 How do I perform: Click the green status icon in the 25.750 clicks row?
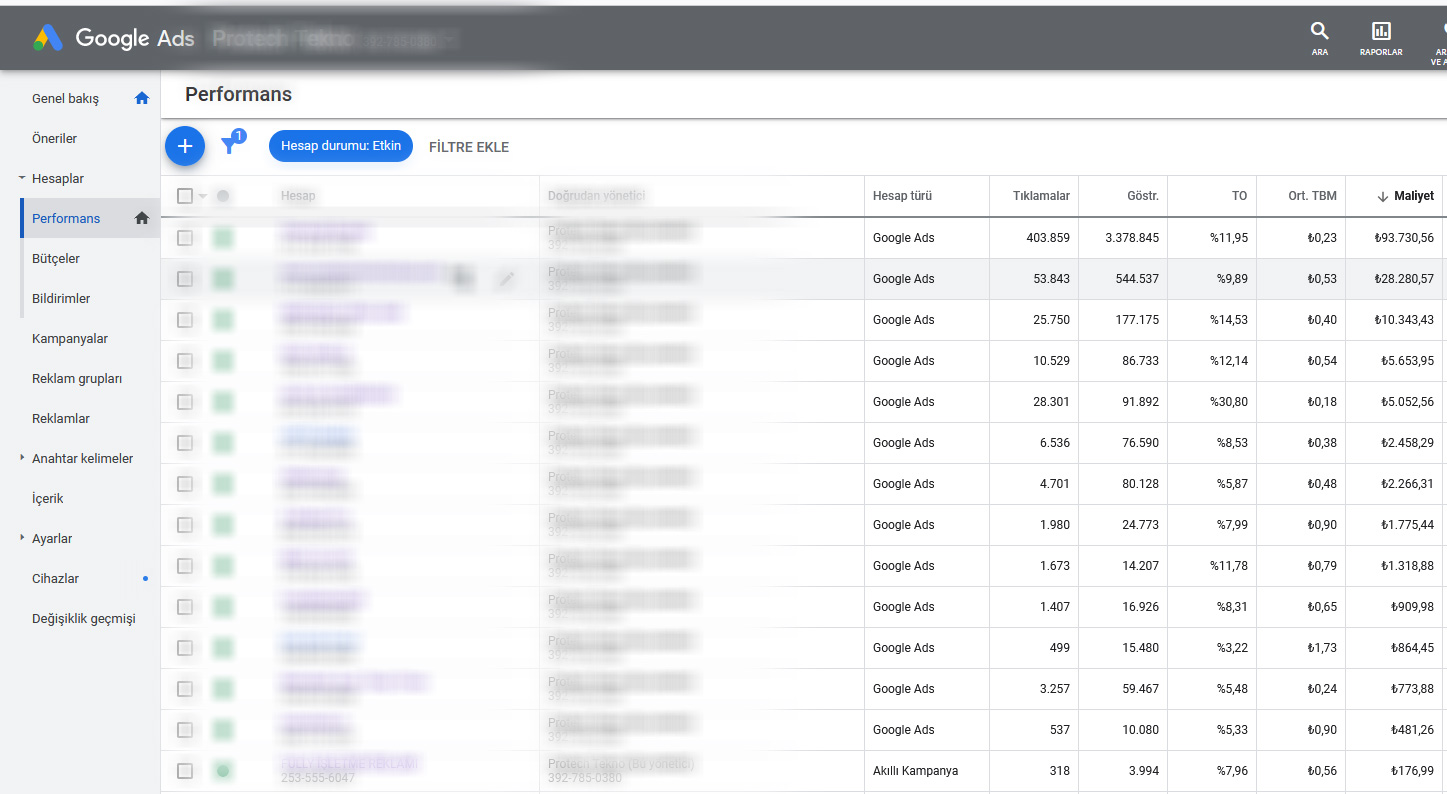point(223,320)
